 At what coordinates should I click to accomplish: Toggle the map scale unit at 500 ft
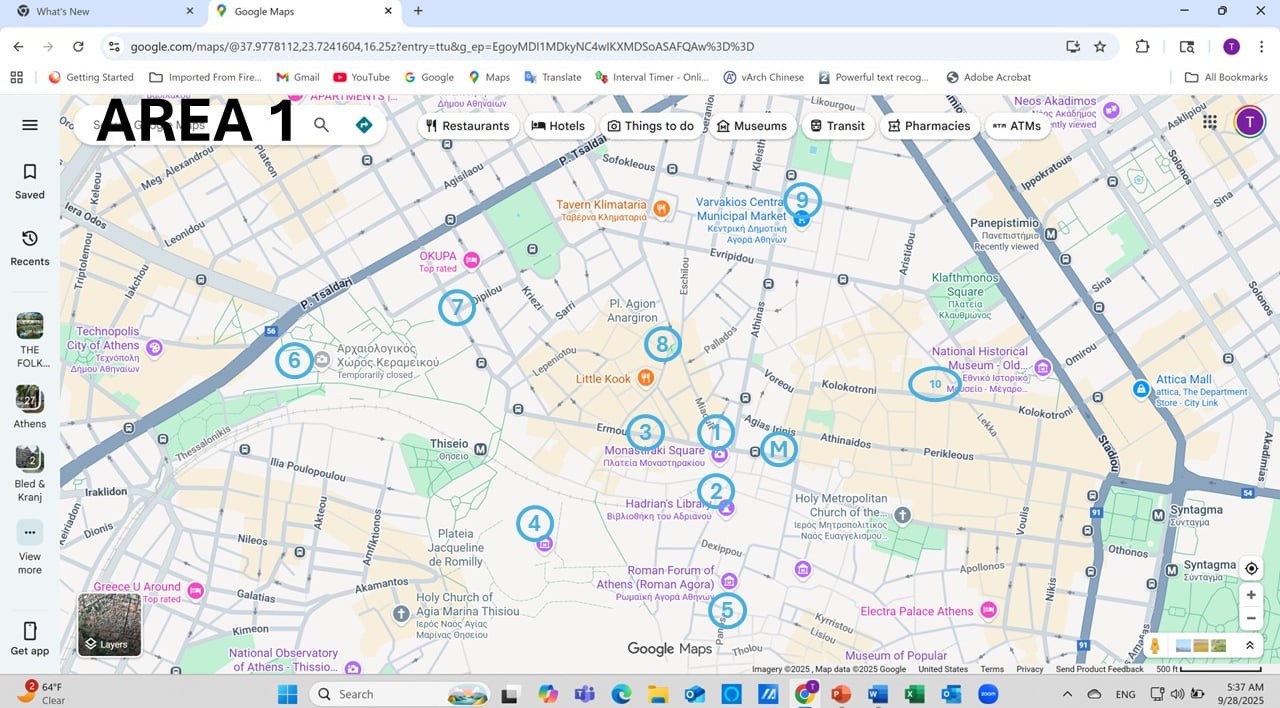1208,669
